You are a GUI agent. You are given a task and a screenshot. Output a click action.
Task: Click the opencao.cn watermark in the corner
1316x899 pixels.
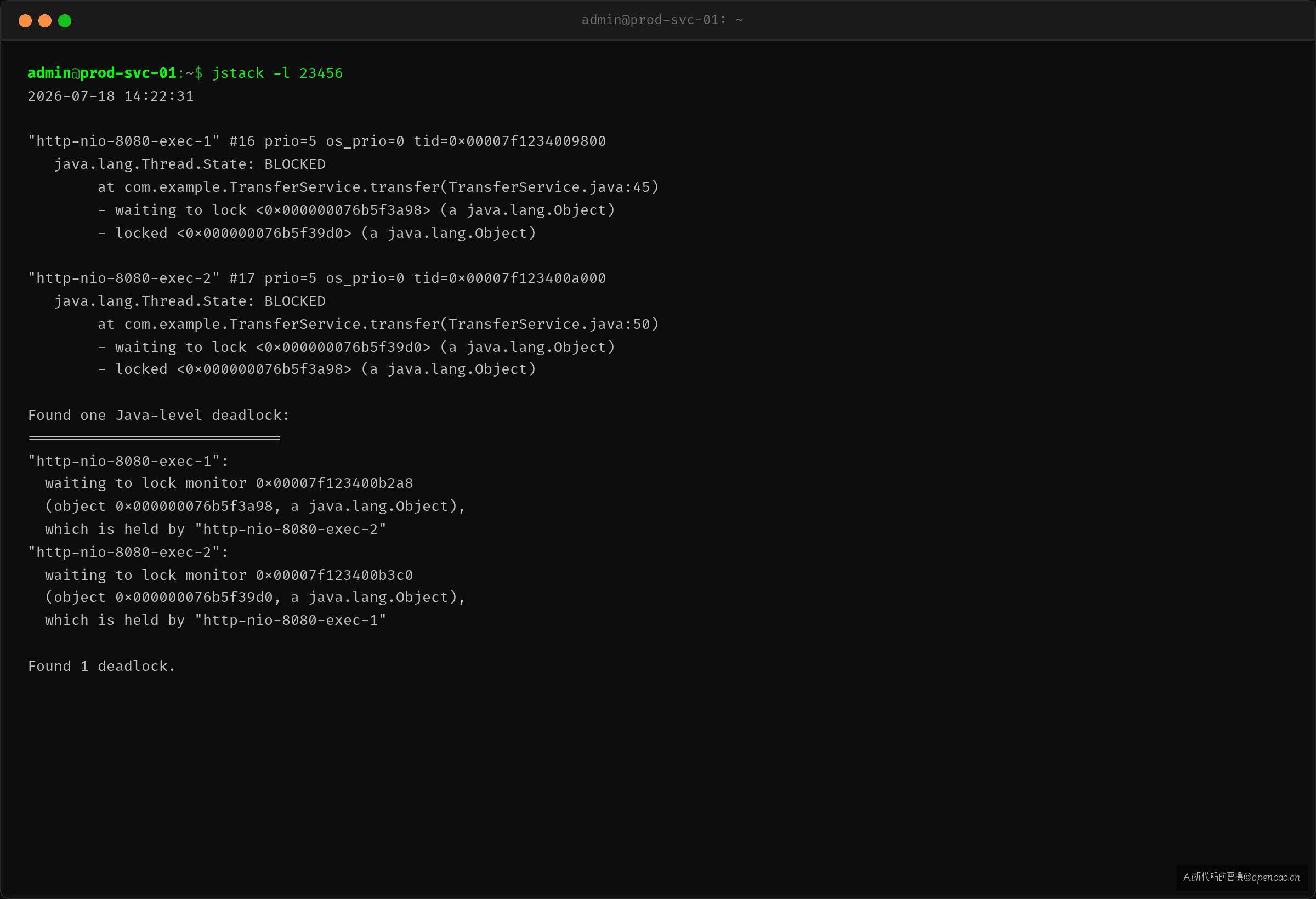coord(1241,878)
